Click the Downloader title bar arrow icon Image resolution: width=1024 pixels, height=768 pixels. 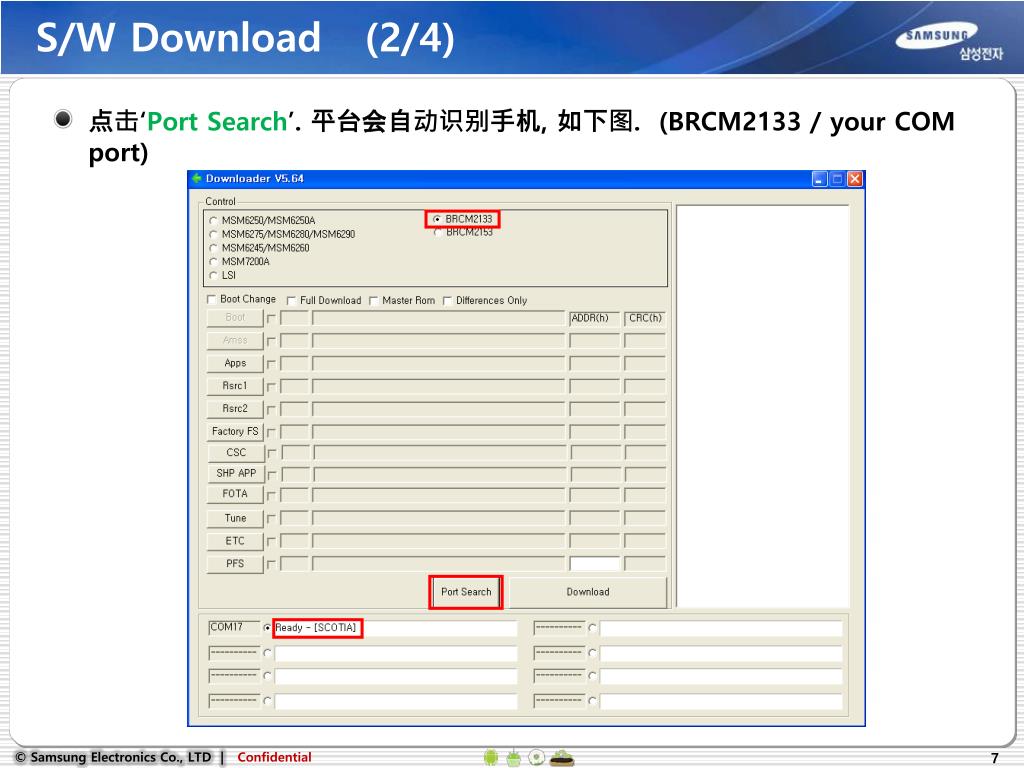197,178
